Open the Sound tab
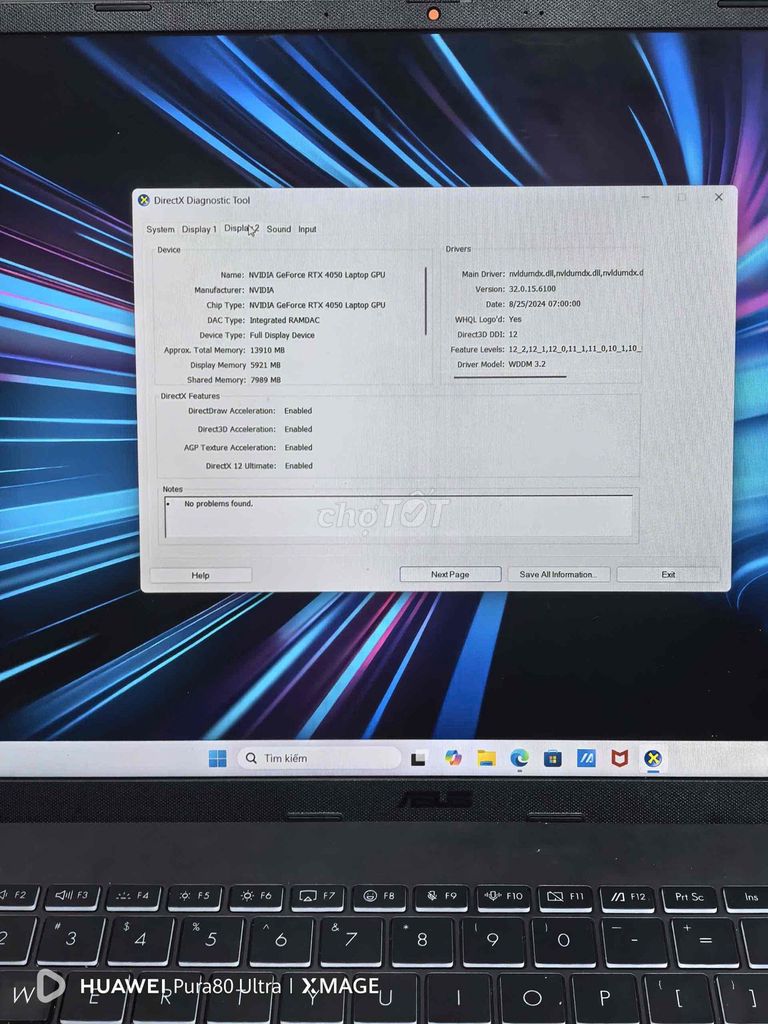 [x=279, y=229]
